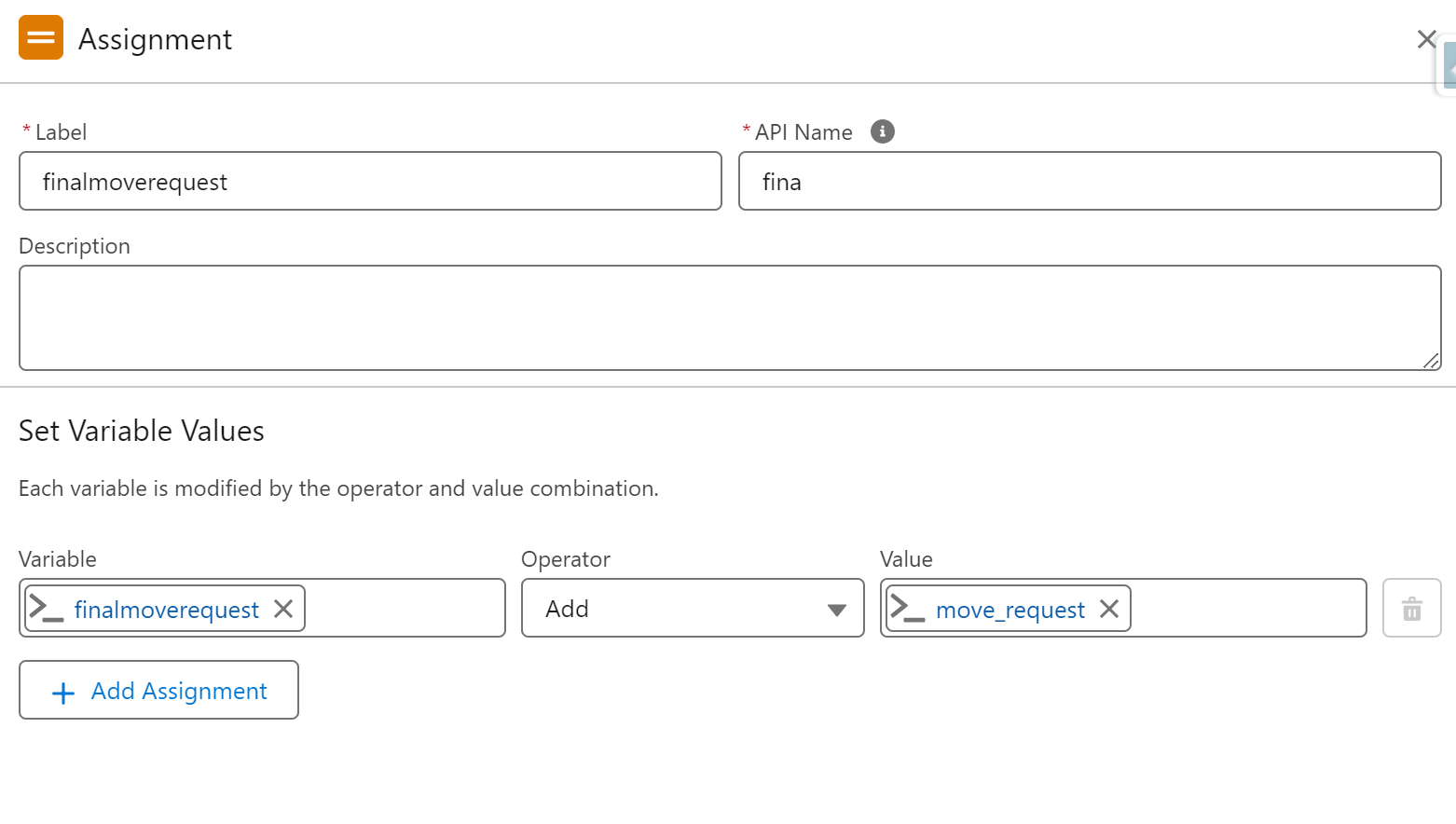Image resolution: width=1456 pixels, height=824 pixels.
Task: Click the variable icon beside finalmoverequest pill
Action: pos(47,609)
